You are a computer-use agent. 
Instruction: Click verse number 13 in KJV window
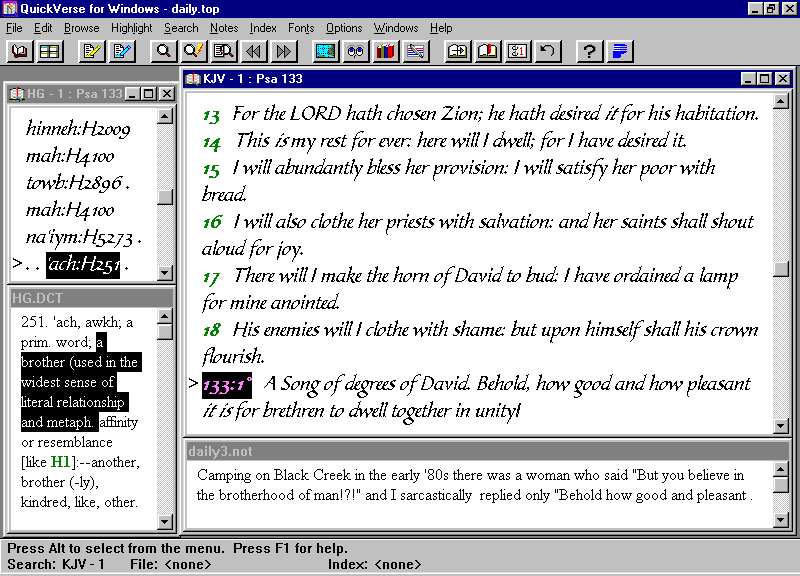coord(211,115)
